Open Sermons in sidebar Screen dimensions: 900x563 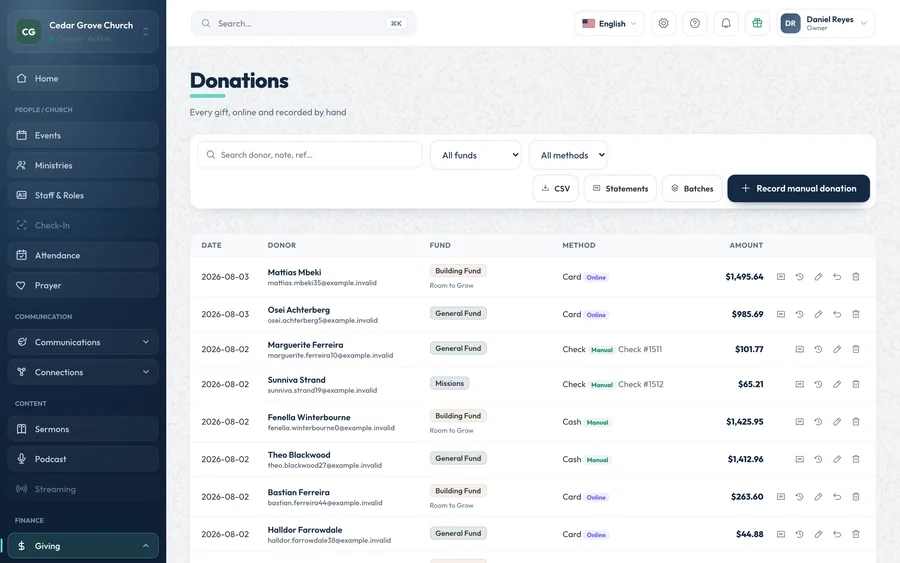pyautogui.click(x=83, y=429)
